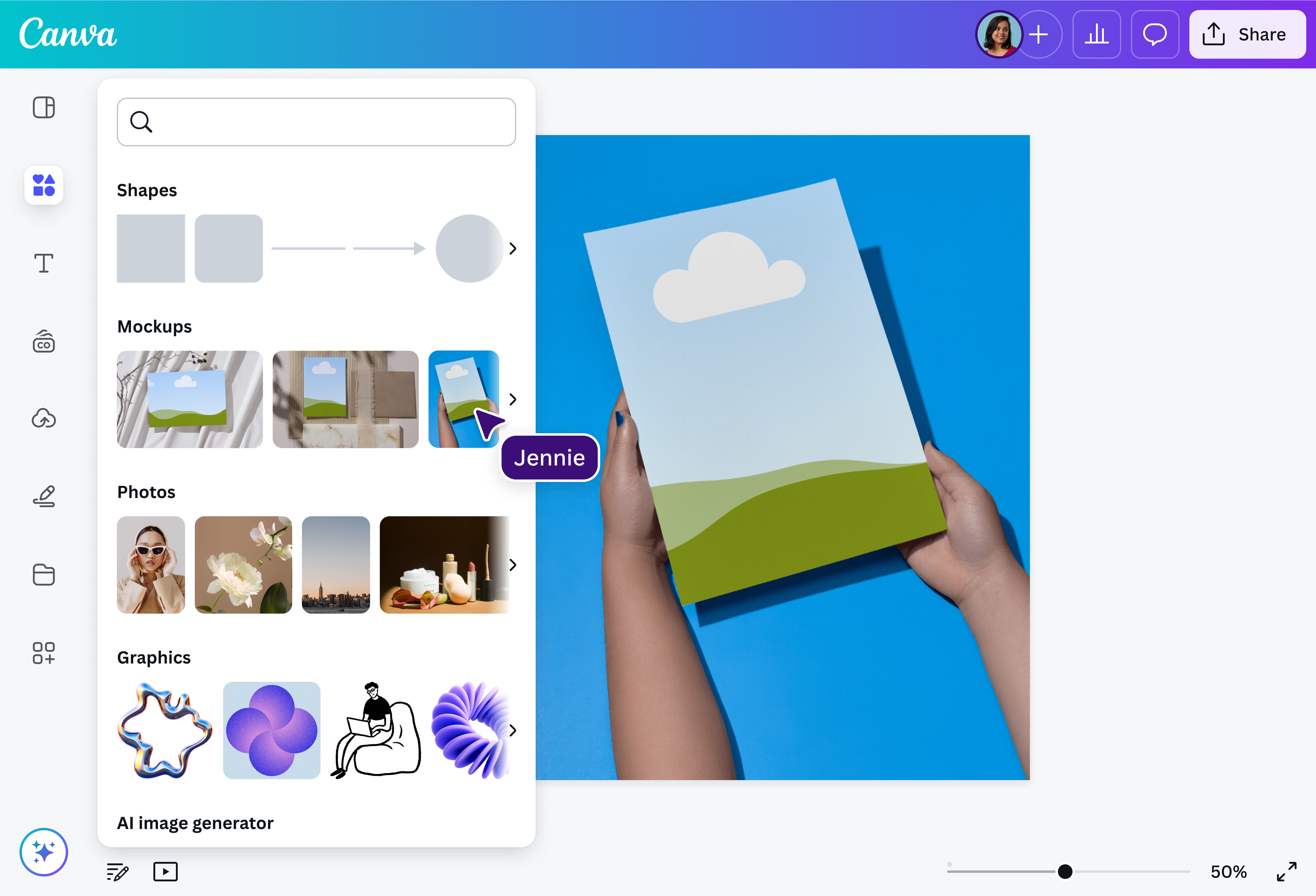
Task: Select the blue hand-held paper mockup
Action: (463, 399)
